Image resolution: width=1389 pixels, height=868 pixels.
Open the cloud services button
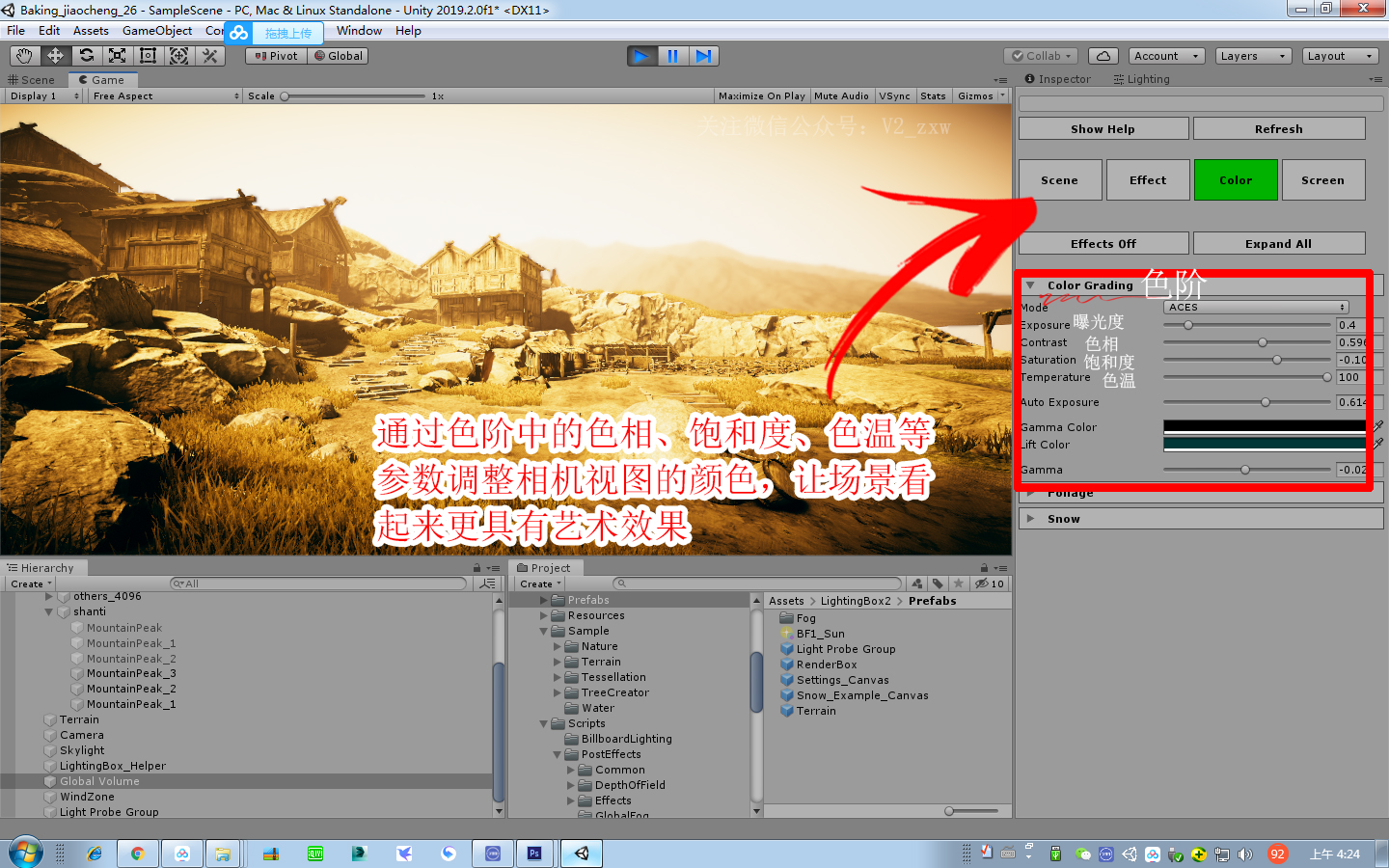coord(1103,56)
